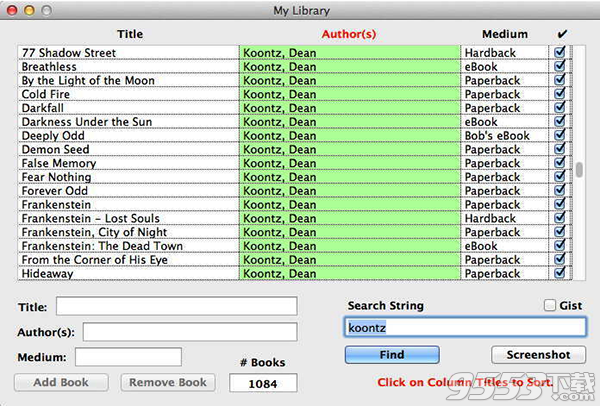
Task: Click the Add Book button
Action: pos(61,382)
